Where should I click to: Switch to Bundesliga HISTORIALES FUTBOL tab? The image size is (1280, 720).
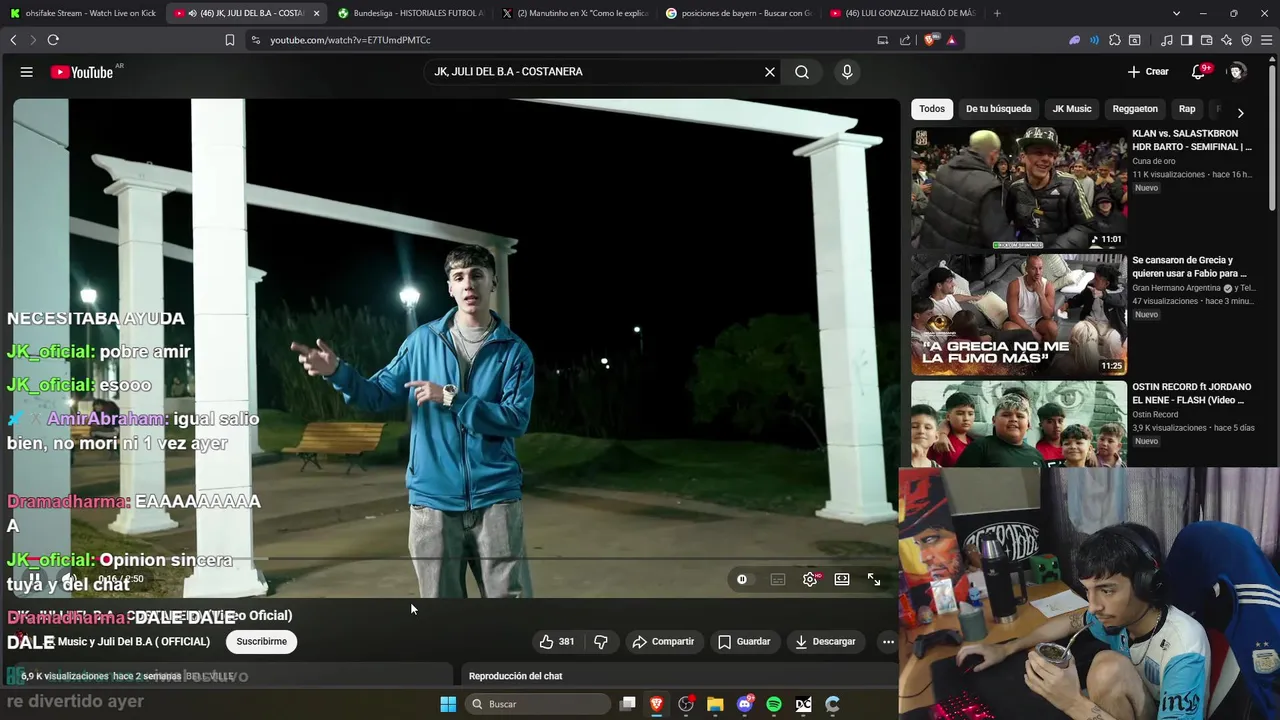click(411, 13)
